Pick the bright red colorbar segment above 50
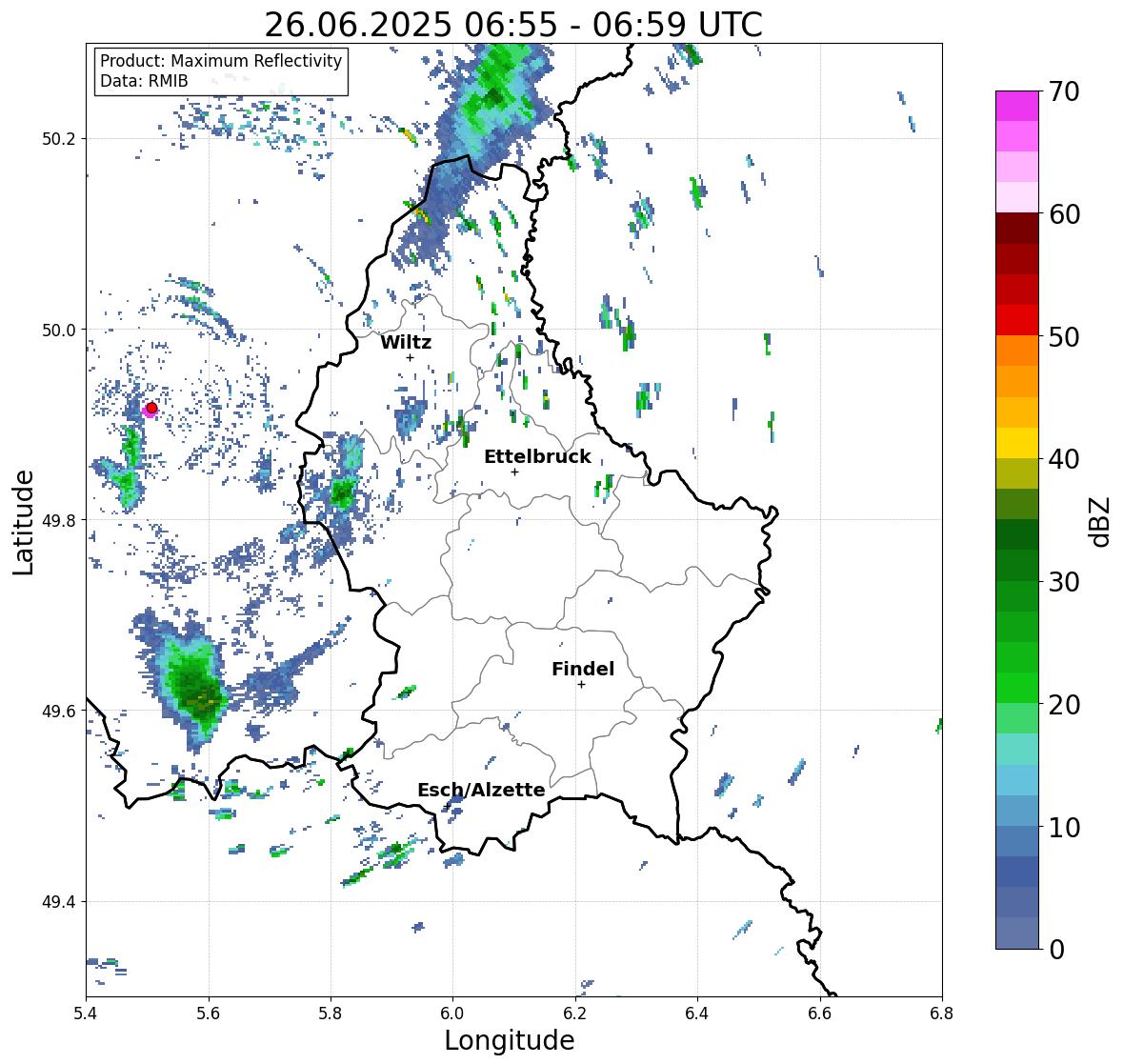The image size is (1123, 1064). (1017, 321)
